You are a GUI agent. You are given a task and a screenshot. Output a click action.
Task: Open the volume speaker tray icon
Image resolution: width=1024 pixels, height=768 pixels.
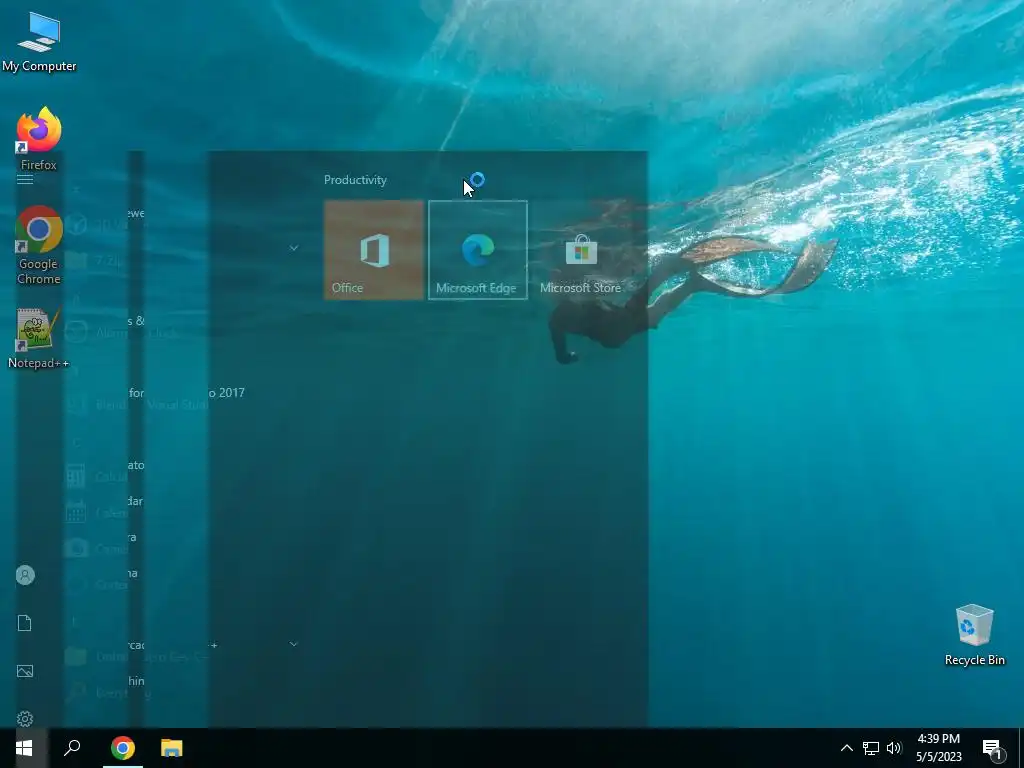coord(894,748)
